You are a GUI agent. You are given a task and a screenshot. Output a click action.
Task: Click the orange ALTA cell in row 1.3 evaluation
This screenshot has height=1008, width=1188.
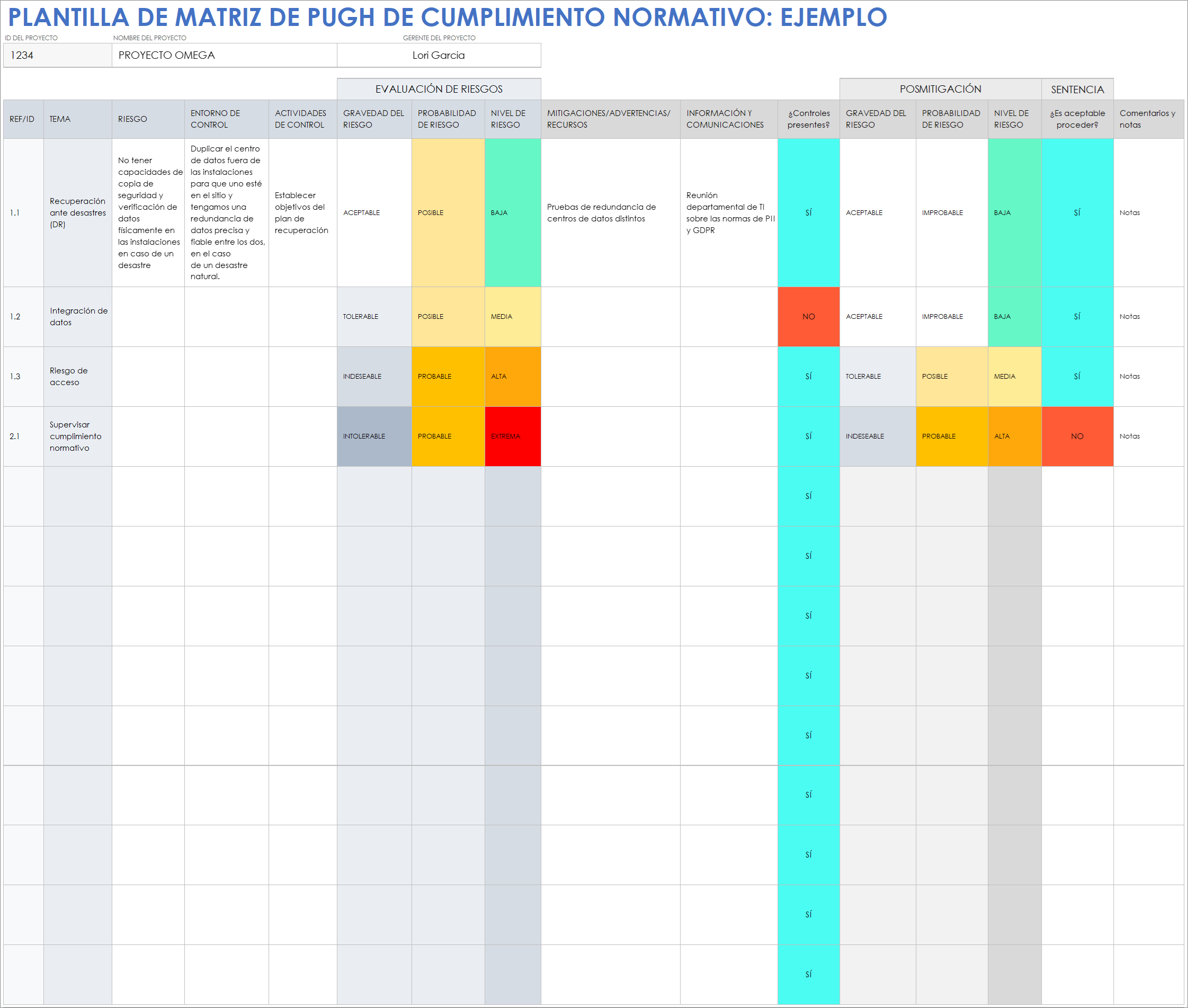513,377
